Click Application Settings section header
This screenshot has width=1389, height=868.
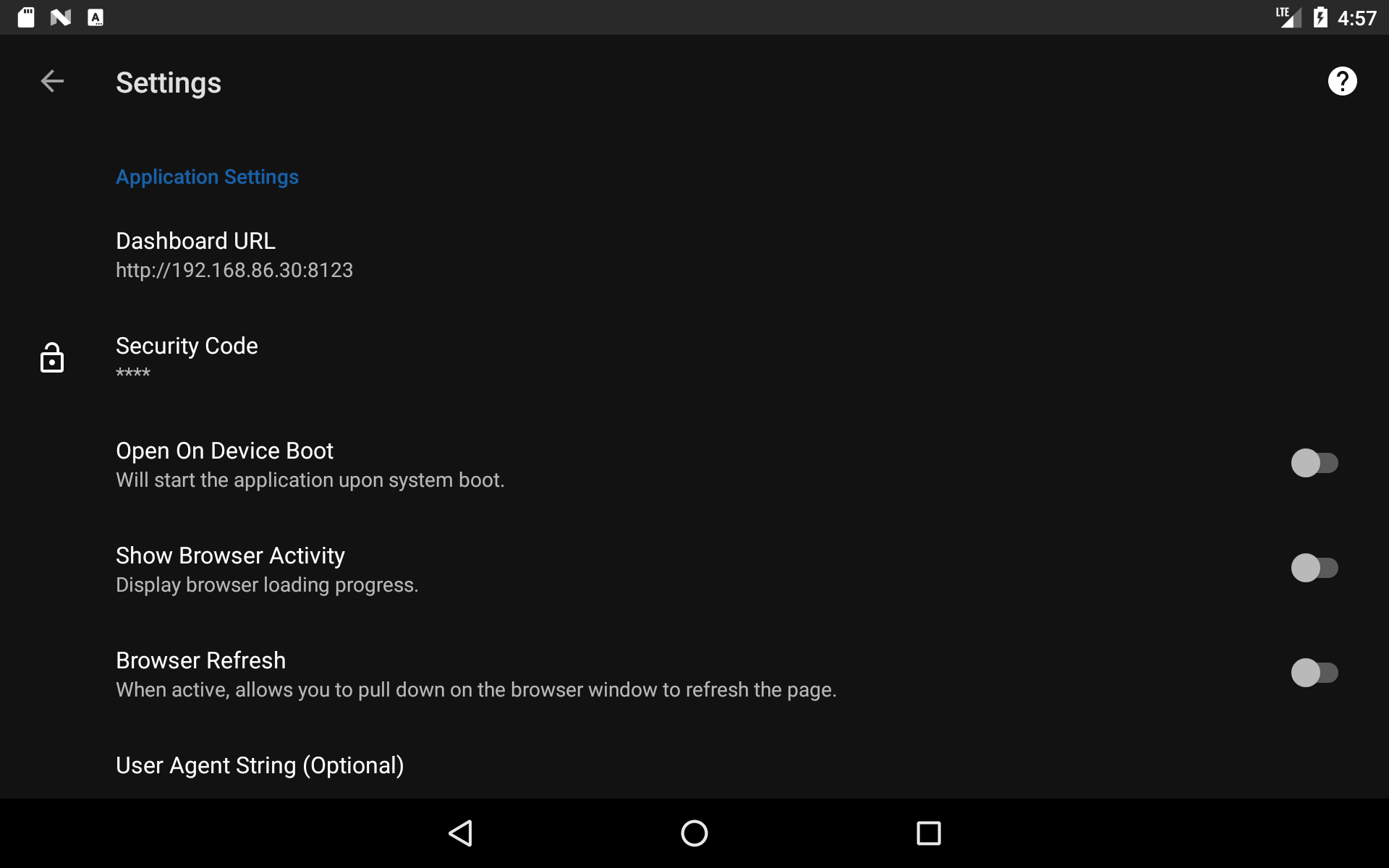click(207, 177)
